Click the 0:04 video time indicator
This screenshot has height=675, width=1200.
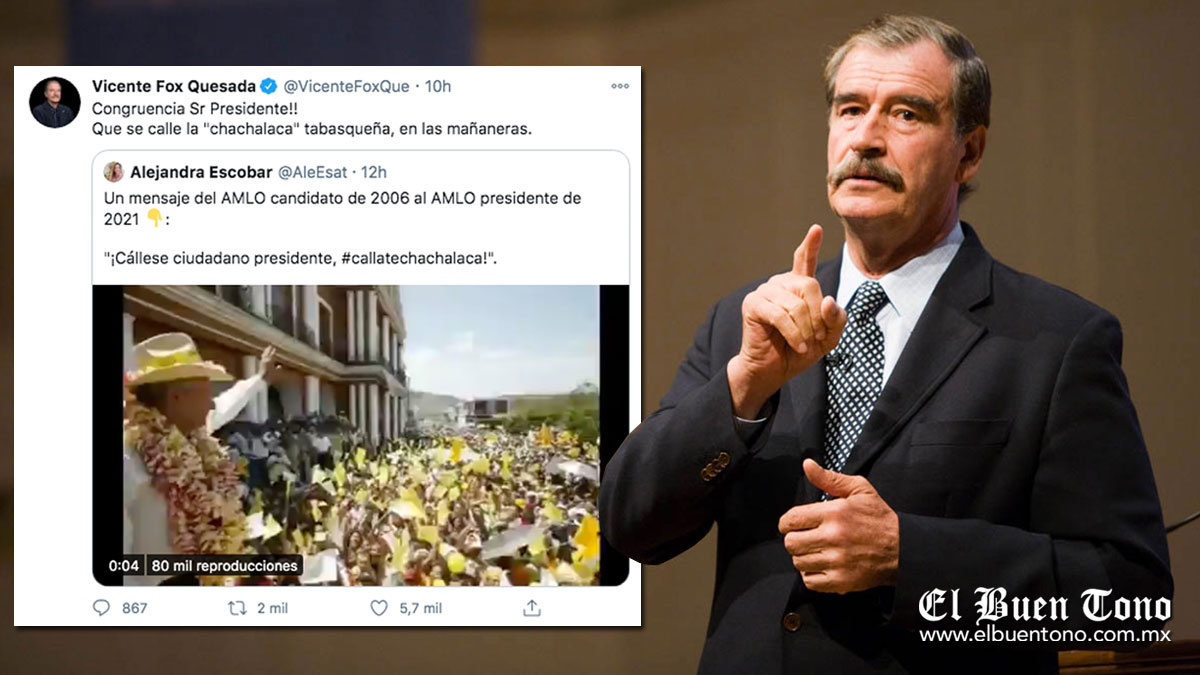125,566
